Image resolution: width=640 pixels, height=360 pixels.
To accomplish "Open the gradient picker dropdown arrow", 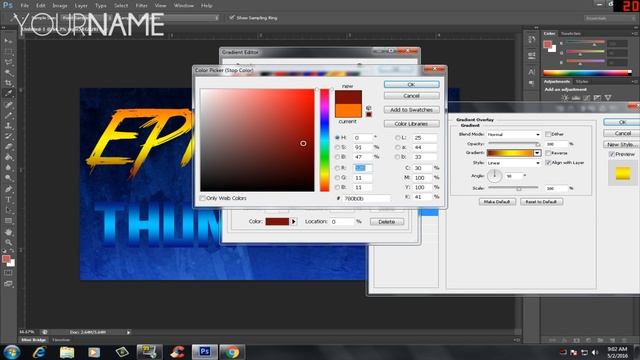I will point(537,153).
